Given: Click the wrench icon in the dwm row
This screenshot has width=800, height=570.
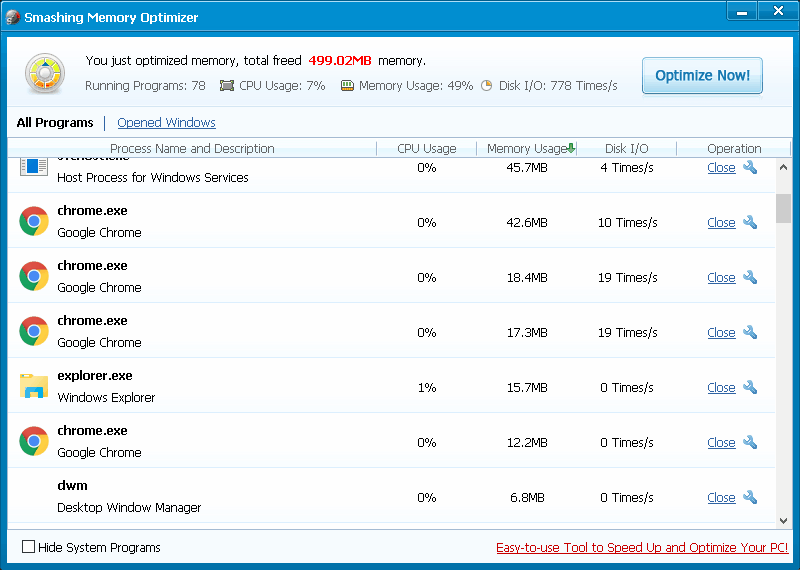Looking at the screenshot, I should (x=749, y=498).
